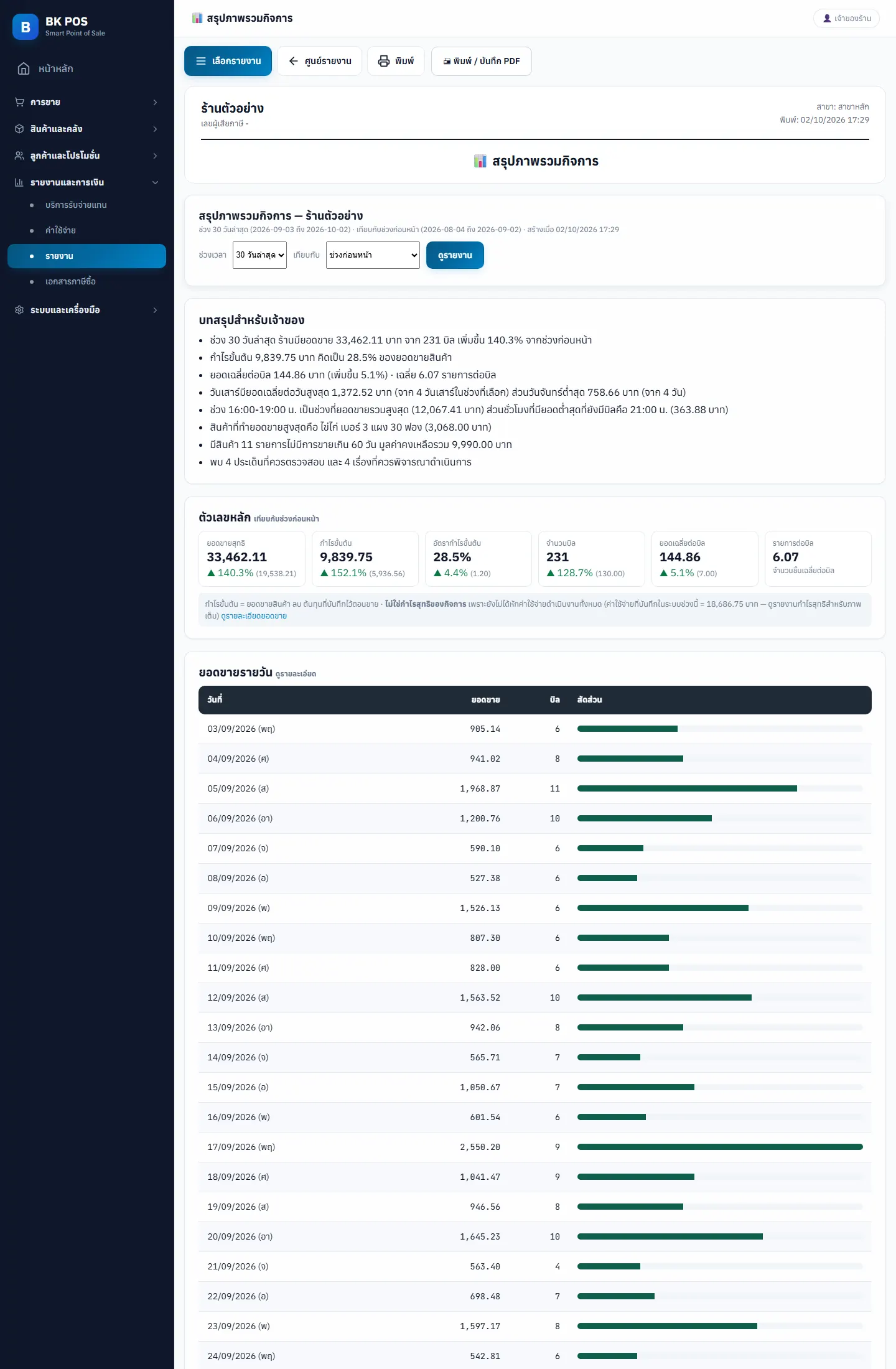The height and width of the screenshot is (1369, 896).
Task: Click the ยอดขายสุทธิ 33,462.11 card
Action: click(x=251, y=558)
